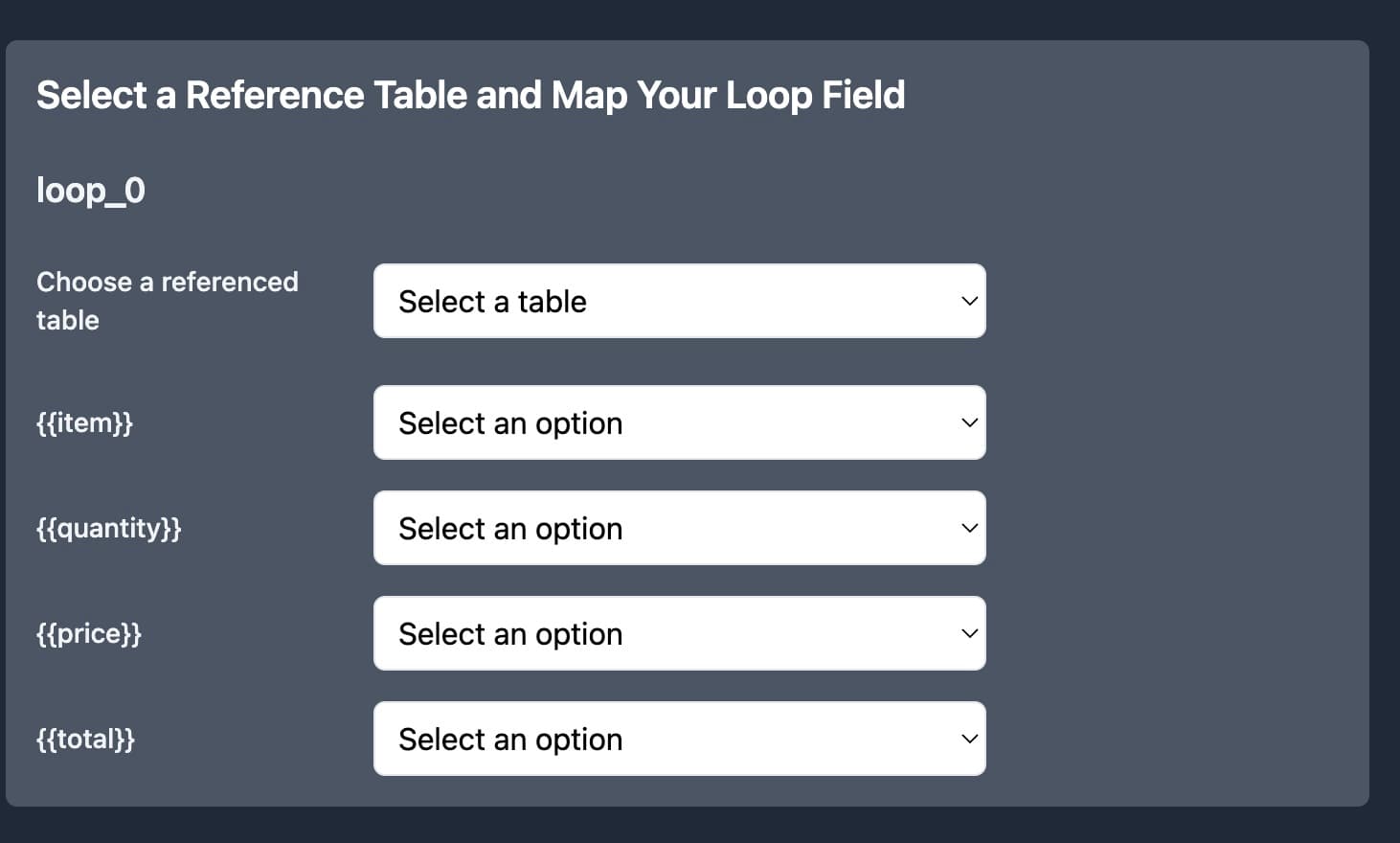The image size is (1400, 843).
Task: Click the {{item}} field label
Action: (84, 422)
